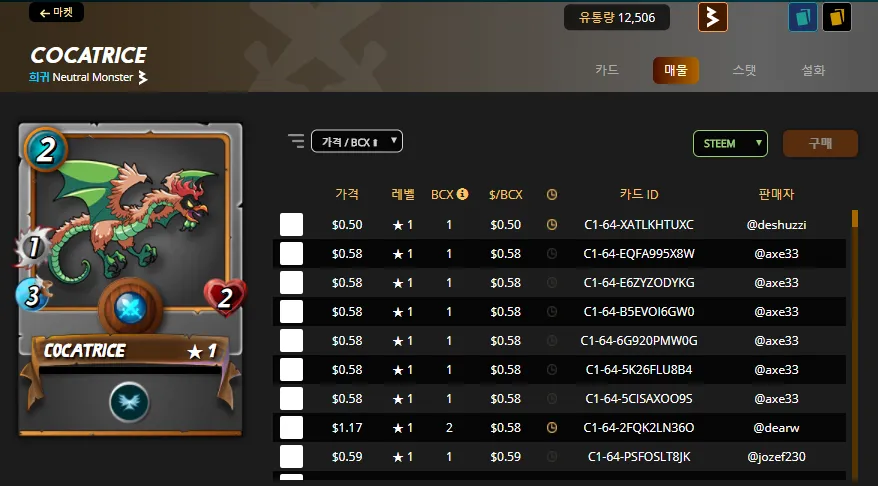Go to the 설화 tab

tap(813, 70)
